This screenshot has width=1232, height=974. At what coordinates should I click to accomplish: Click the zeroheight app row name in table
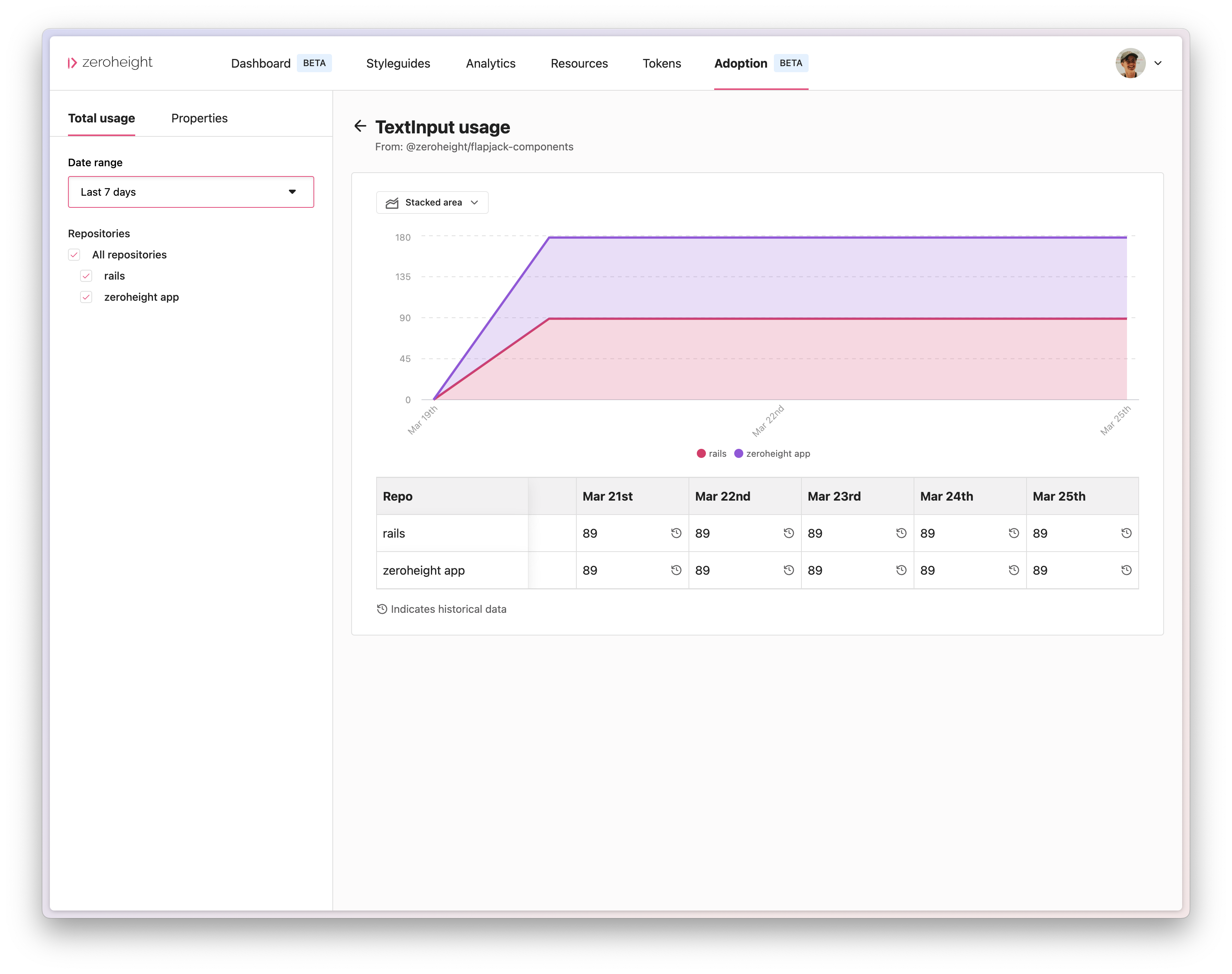pyautogui.click(x=424, y=570)
